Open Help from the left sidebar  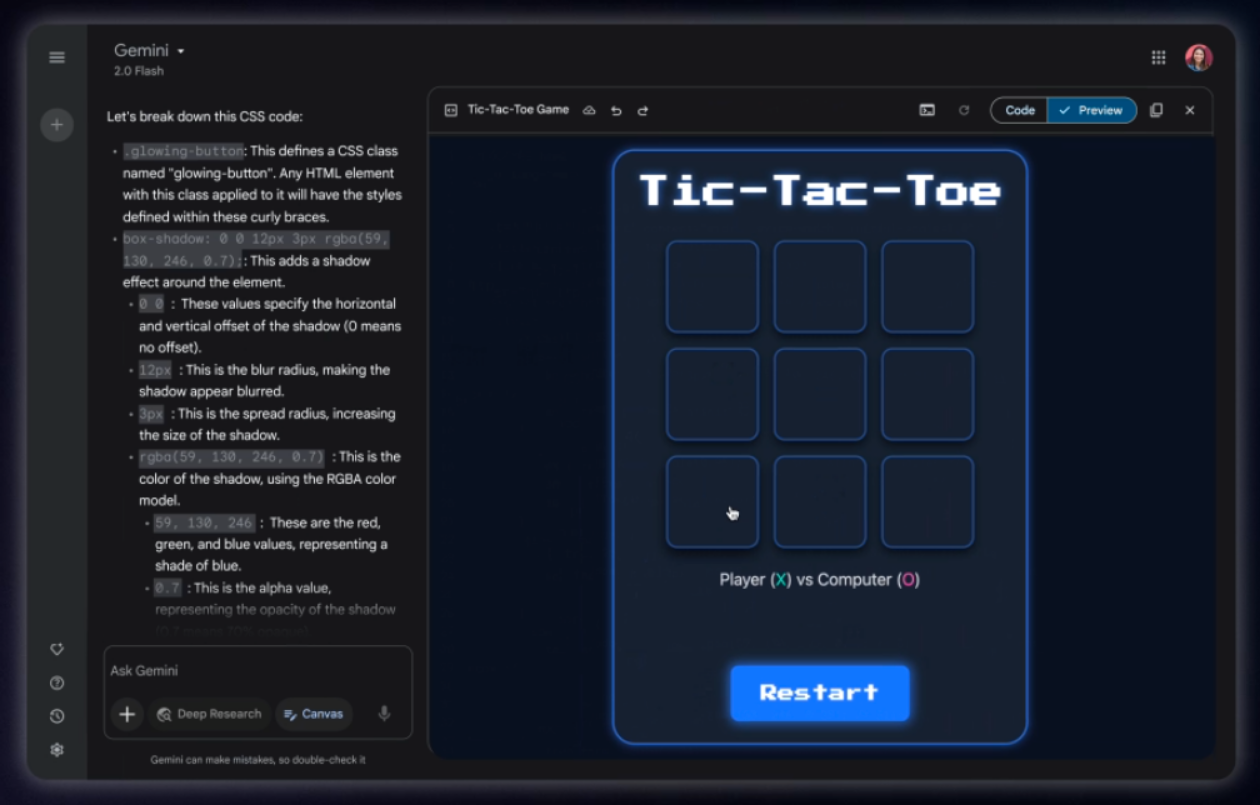[x=57, y=683]
